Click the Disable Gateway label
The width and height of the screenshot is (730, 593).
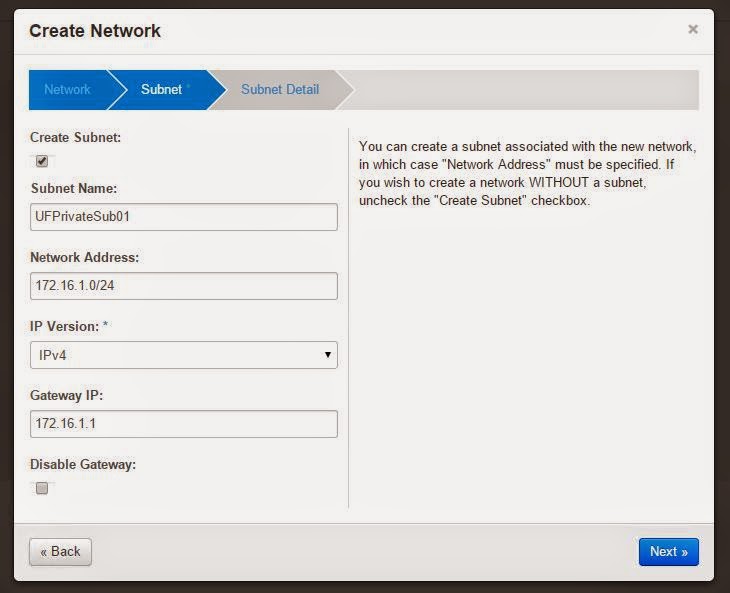[x=83, y=465]
